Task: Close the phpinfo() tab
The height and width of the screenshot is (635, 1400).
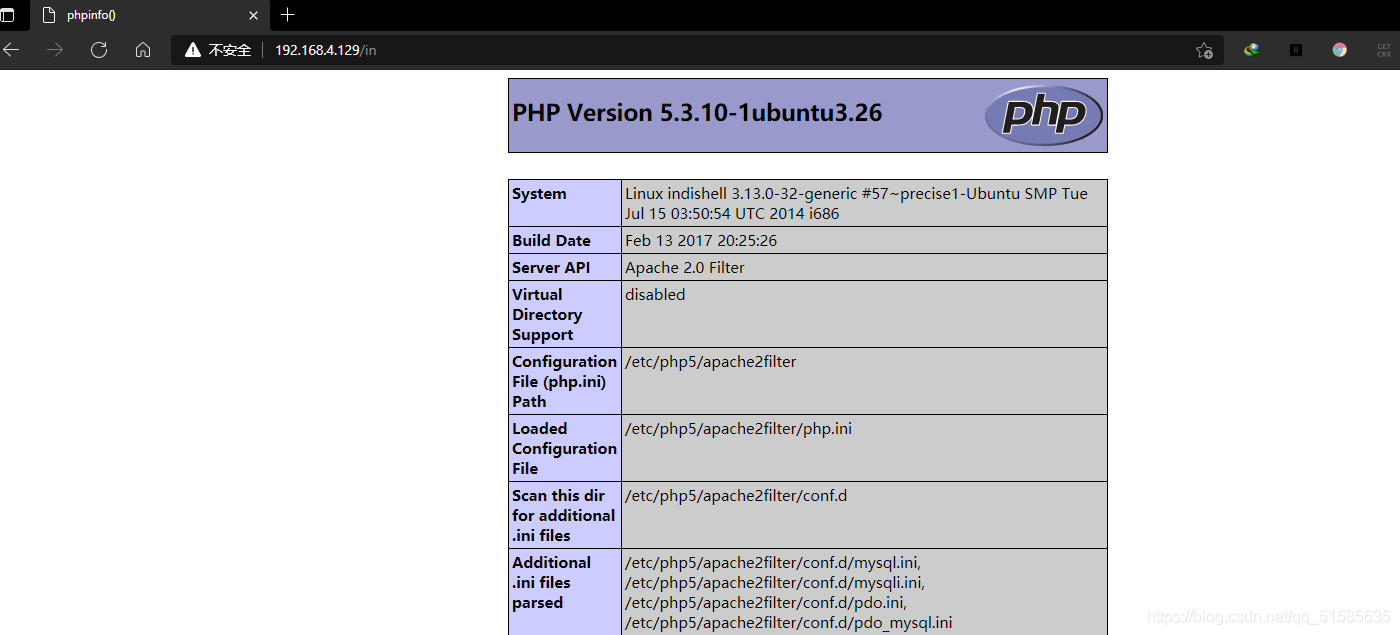Action: (253, 15)
